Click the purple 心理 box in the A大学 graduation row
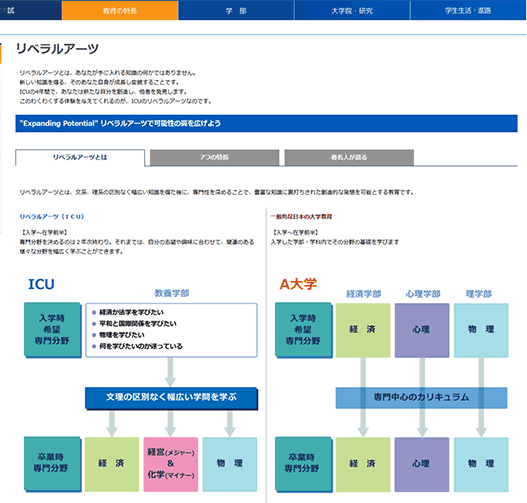 click(422, 464)
